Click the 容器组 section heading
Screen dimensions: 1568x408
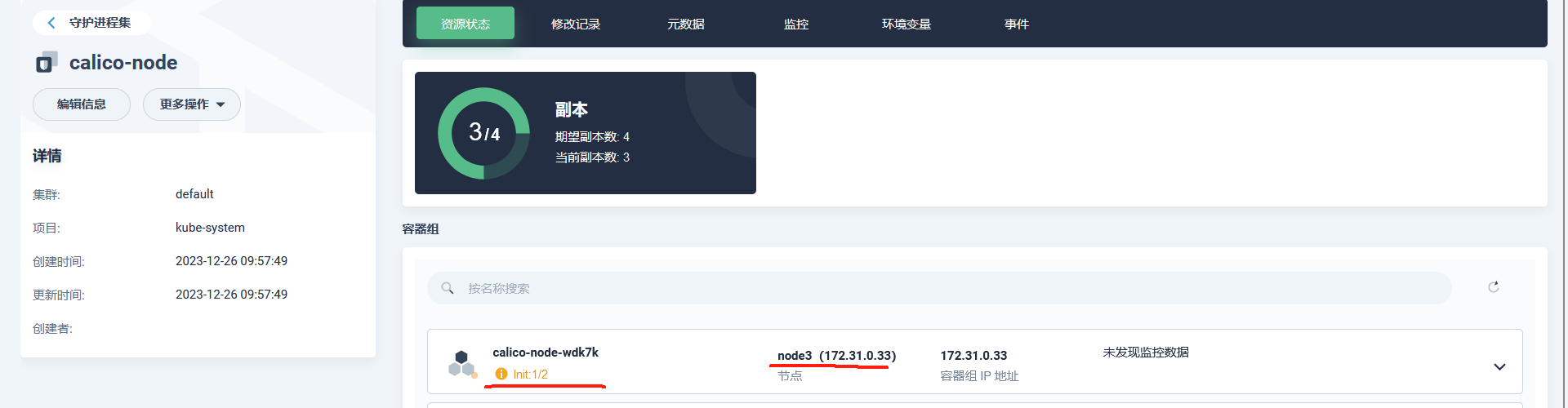(421, 229)
